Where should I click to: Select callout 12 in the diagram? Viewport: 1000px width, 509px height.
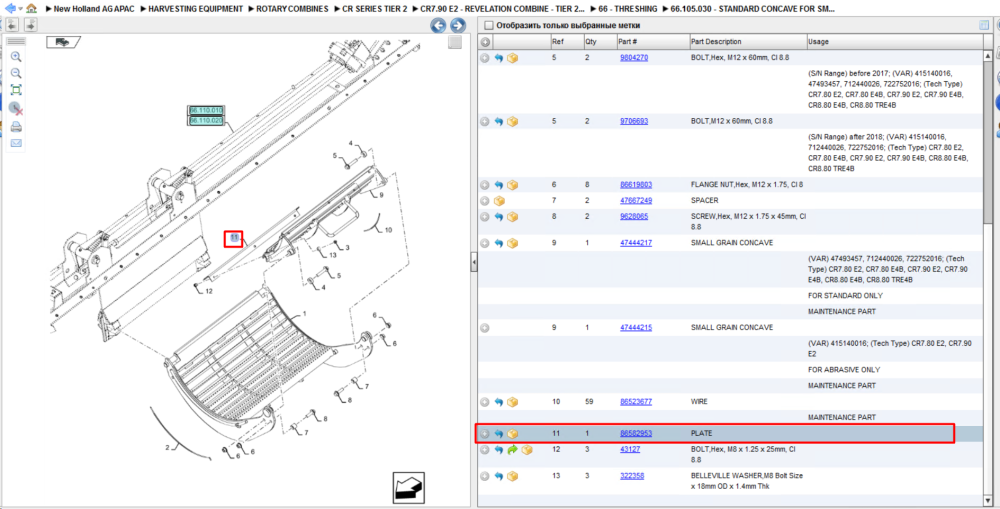[x=209, y=291]
